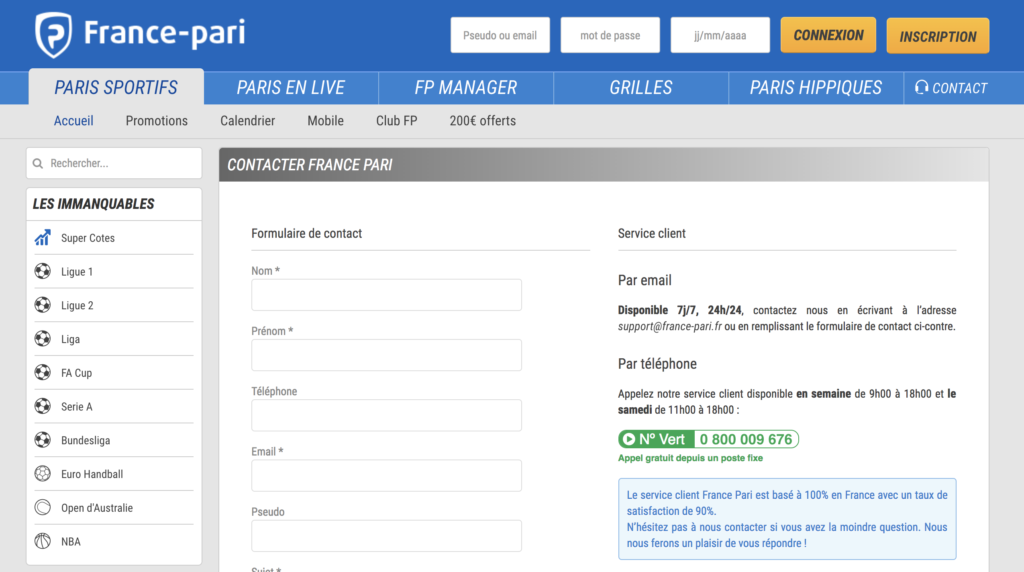Open the Bundesliga link
Viewport: 1024px width, 572px height.
point(86,441)
